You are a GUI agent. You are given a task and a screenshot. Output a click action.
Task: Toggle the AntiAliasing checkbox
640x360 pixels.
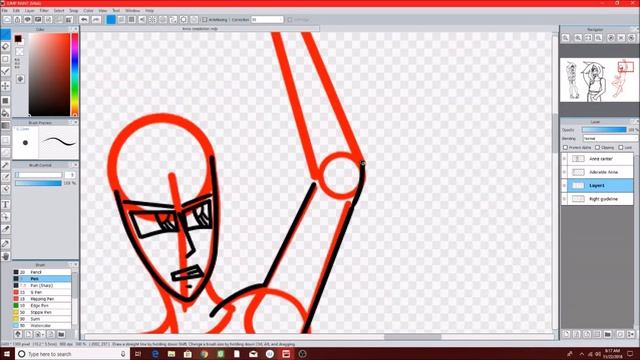click(205, 20)
